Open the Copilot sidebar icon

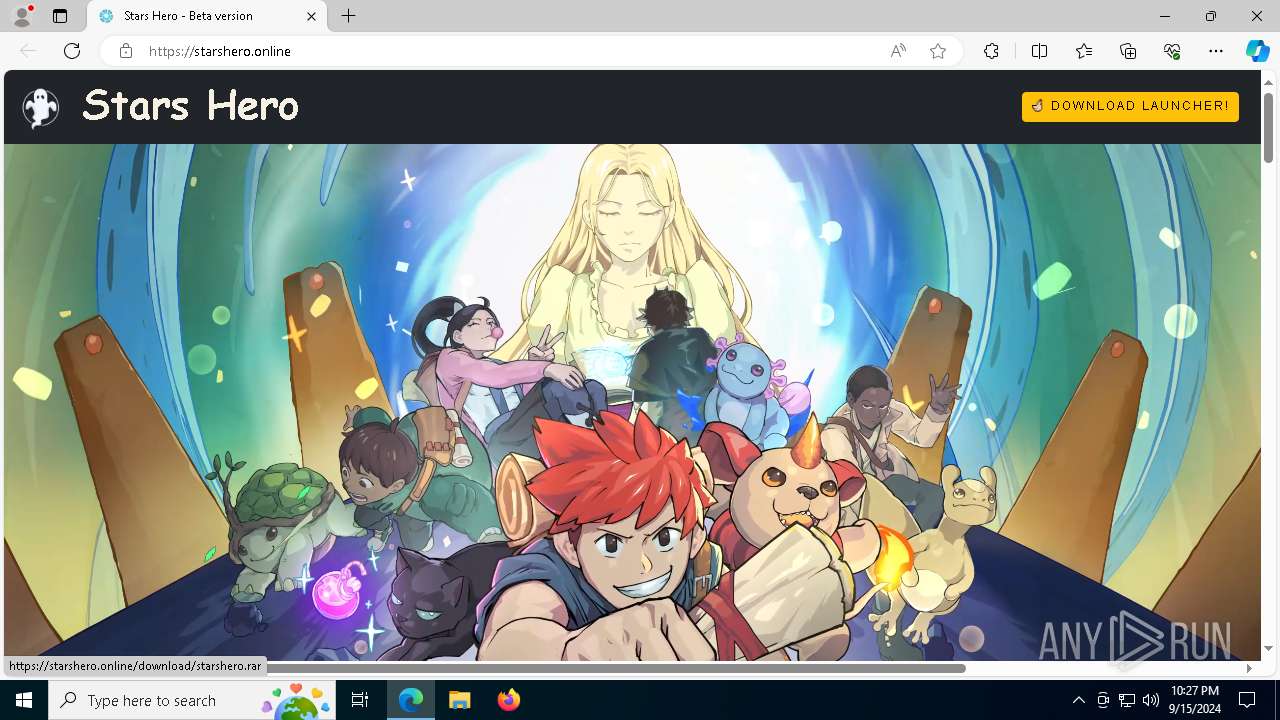point(1257,51)
